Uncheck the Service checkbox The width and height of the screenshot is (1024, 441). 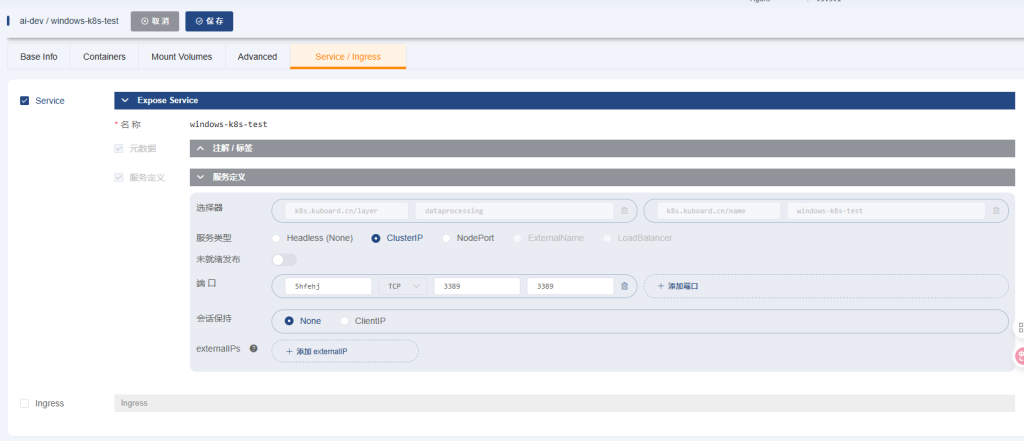[x=25, y=101]
